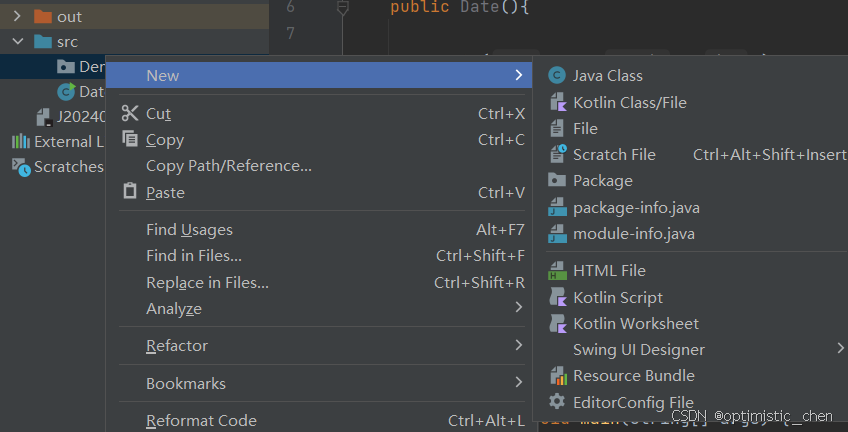Click the Kotlin Class/File icon
The image size is (848, 432).
coord(557,102)
